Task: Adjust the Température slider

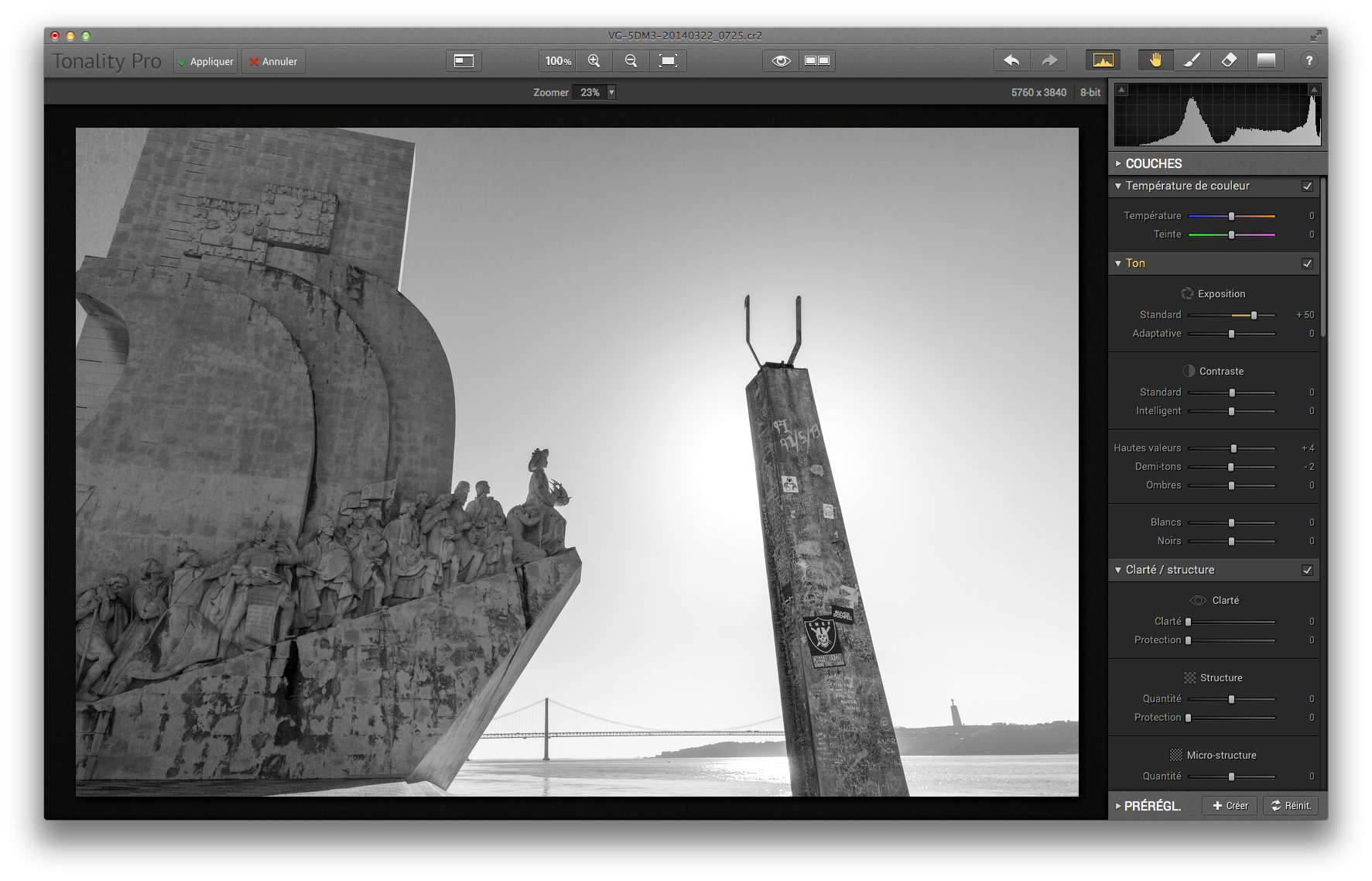Action: pos(1231,216)
